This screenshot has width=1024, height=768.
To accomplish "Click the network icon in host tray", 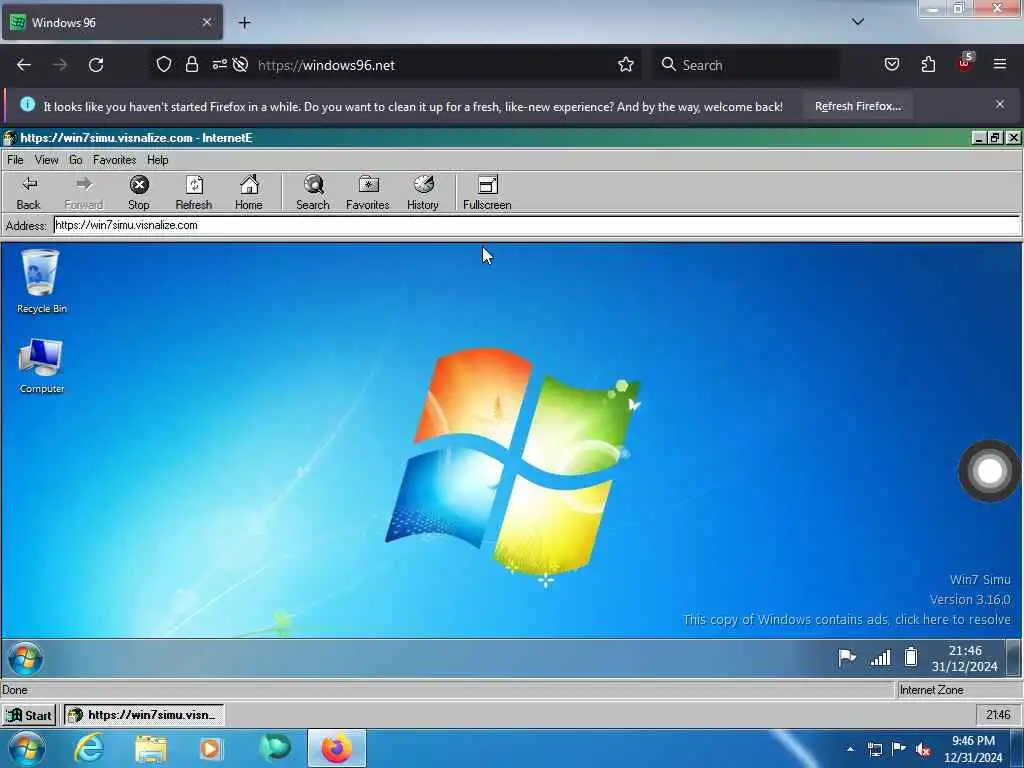I will click(x=874, y=749).
